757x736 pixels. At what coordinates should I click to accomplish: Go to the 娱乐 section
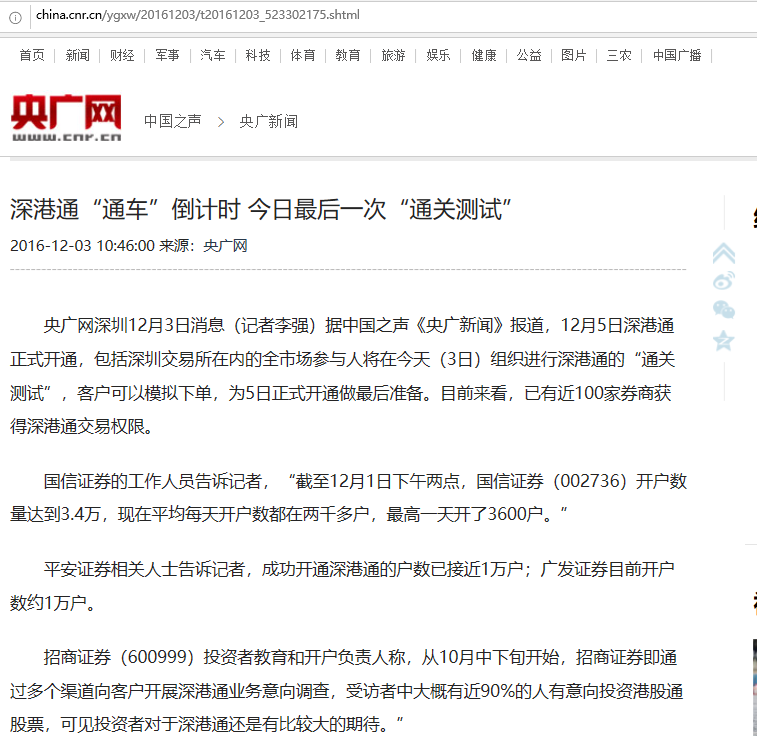click(x=438, y=56)
